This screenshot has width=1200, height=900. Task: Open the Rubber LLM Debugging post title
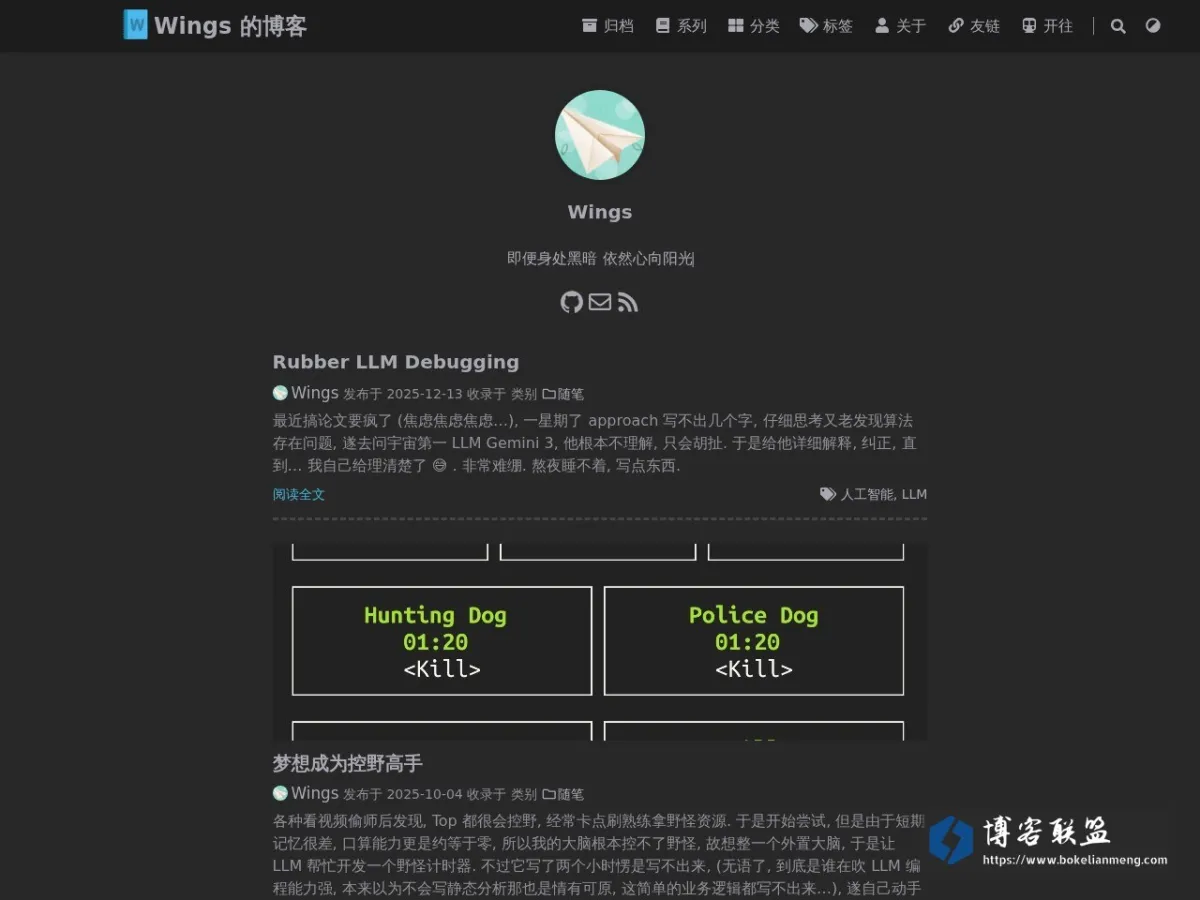point(396,362)
